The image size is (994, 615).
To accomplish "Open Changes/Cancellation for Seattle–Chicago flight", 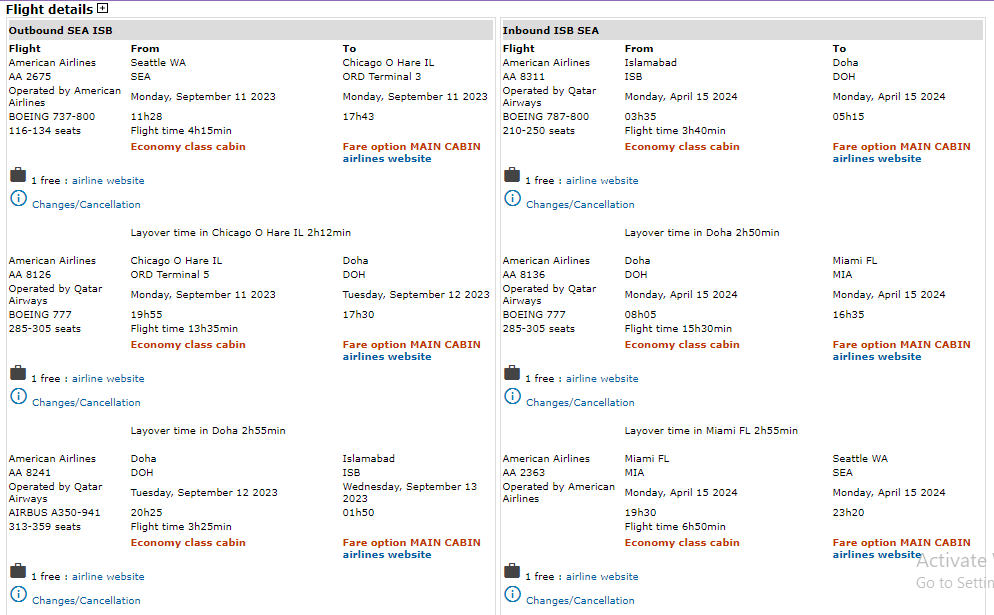I will click(86, 205).
